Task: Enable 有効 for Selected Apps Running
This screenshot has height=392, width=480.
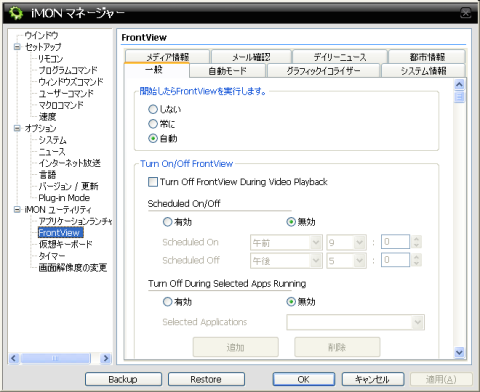Action: 167,302
